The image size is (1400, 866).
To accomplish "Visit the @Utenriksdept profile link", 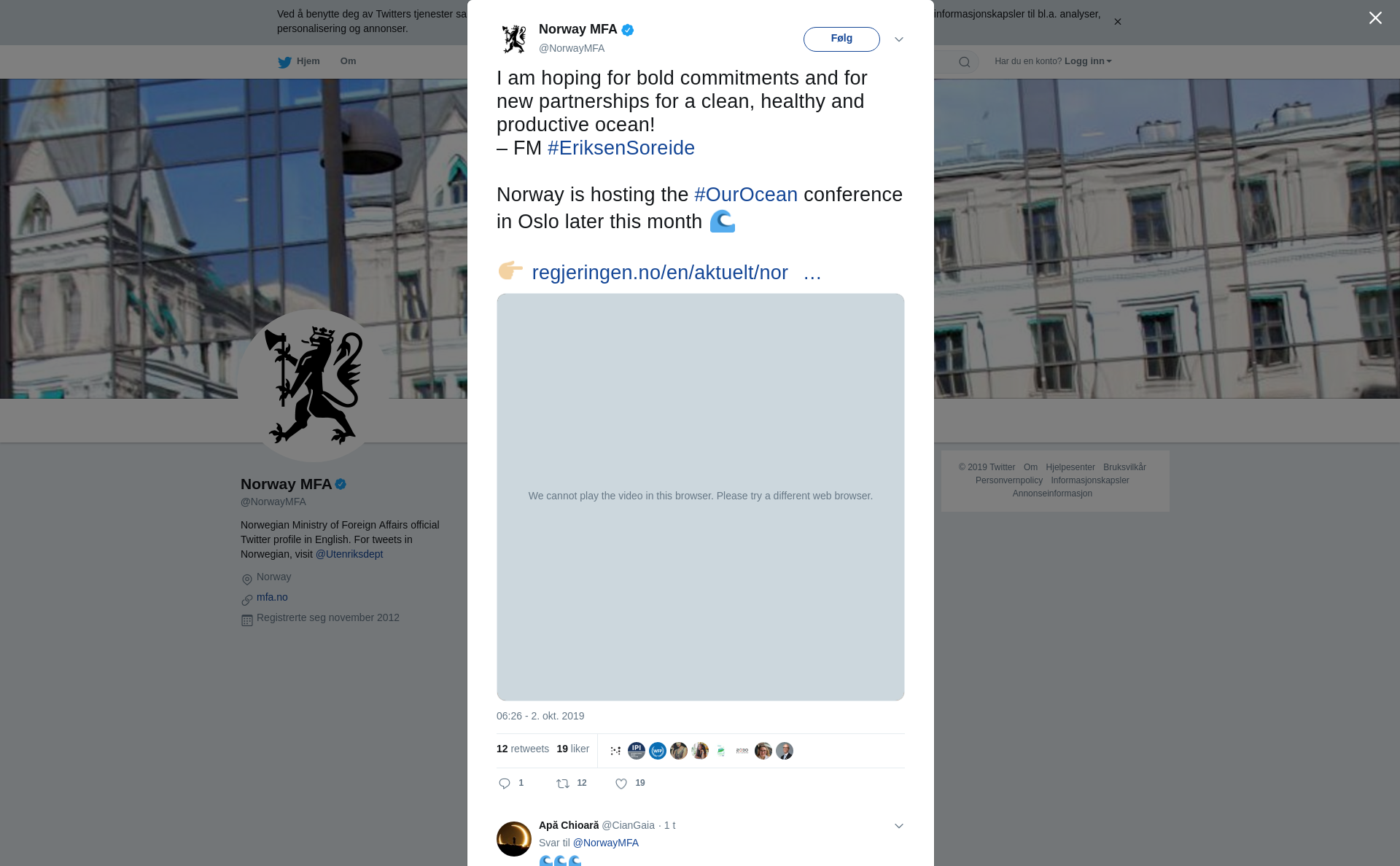I will click(349, 554).
